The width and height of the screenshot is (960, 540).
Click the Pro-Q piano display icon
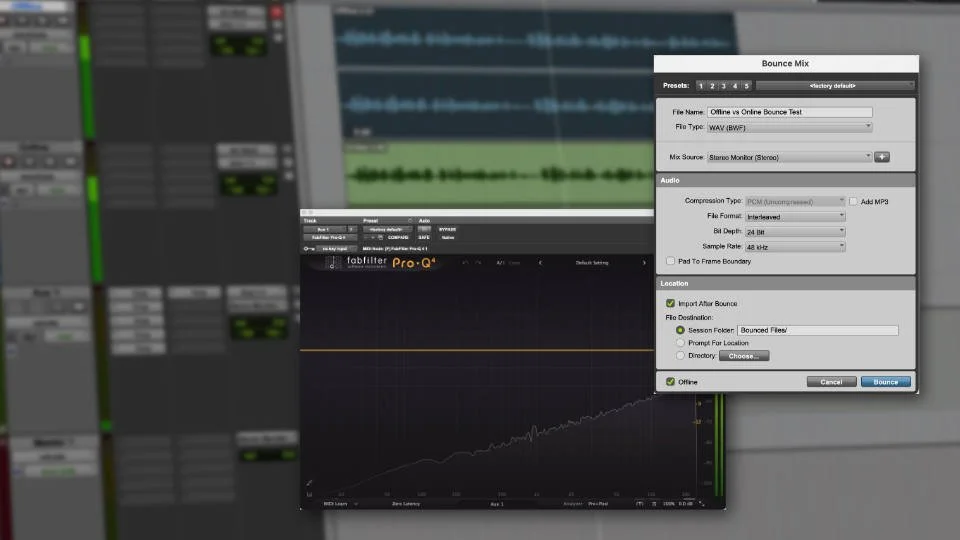click(309, 494)
